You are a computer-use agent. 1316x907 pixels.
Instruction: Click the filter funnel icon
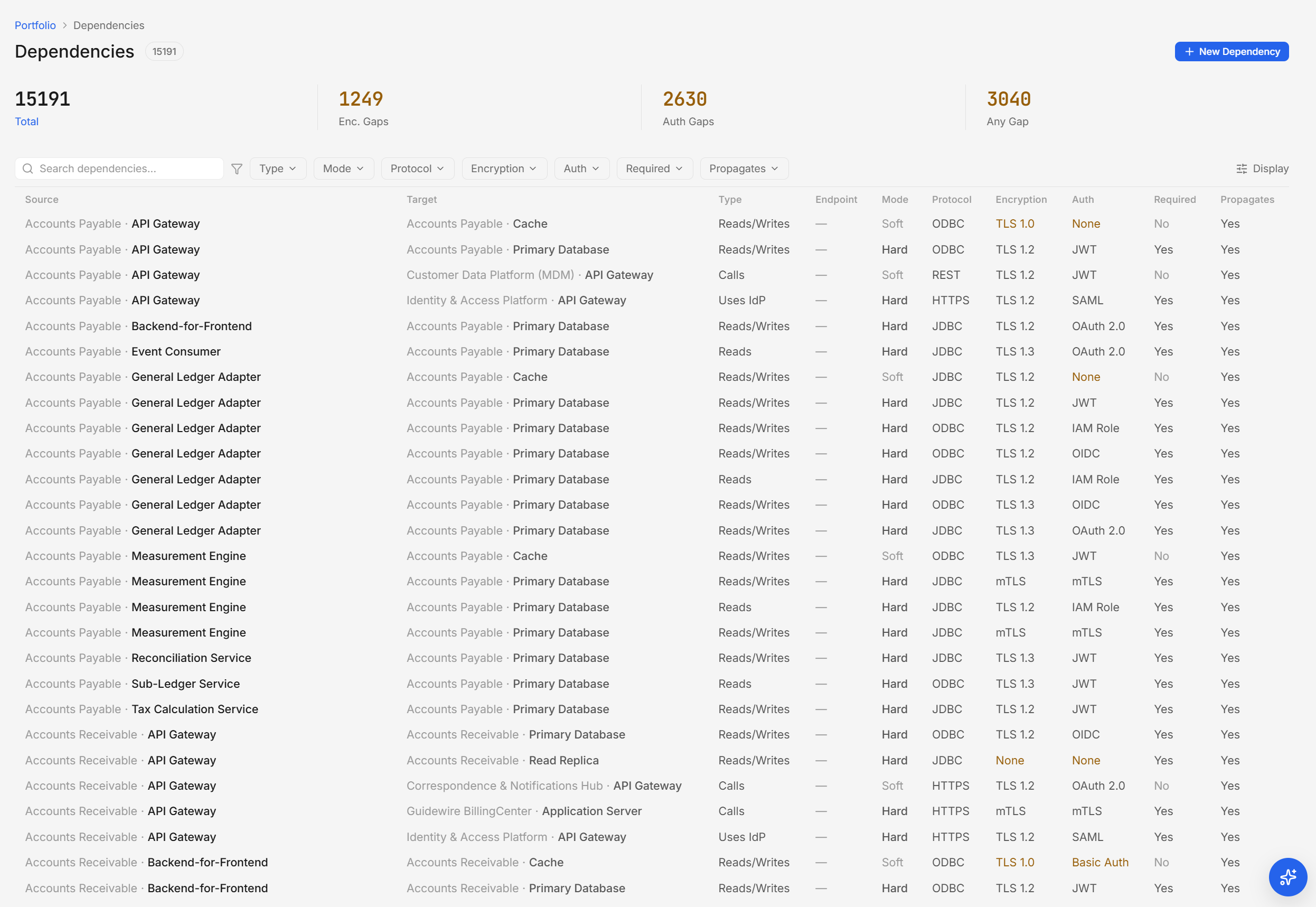pos(237,169)
